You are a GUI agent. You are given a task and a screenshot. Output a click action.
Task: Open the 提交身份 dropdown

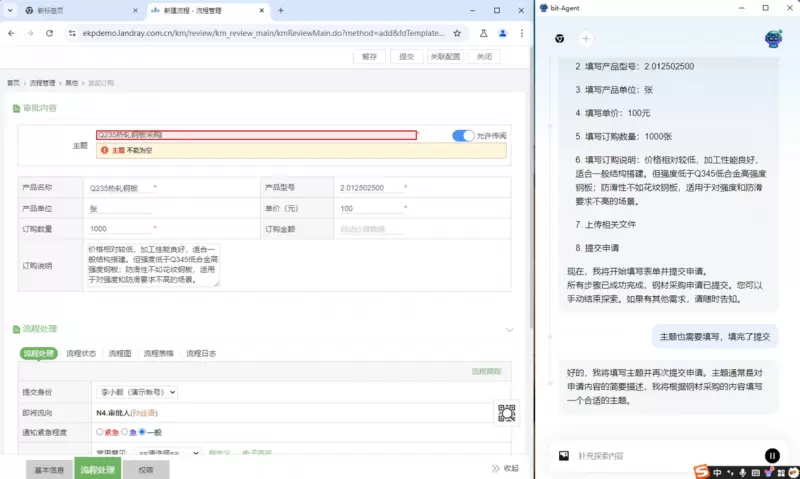click(136, 392)
